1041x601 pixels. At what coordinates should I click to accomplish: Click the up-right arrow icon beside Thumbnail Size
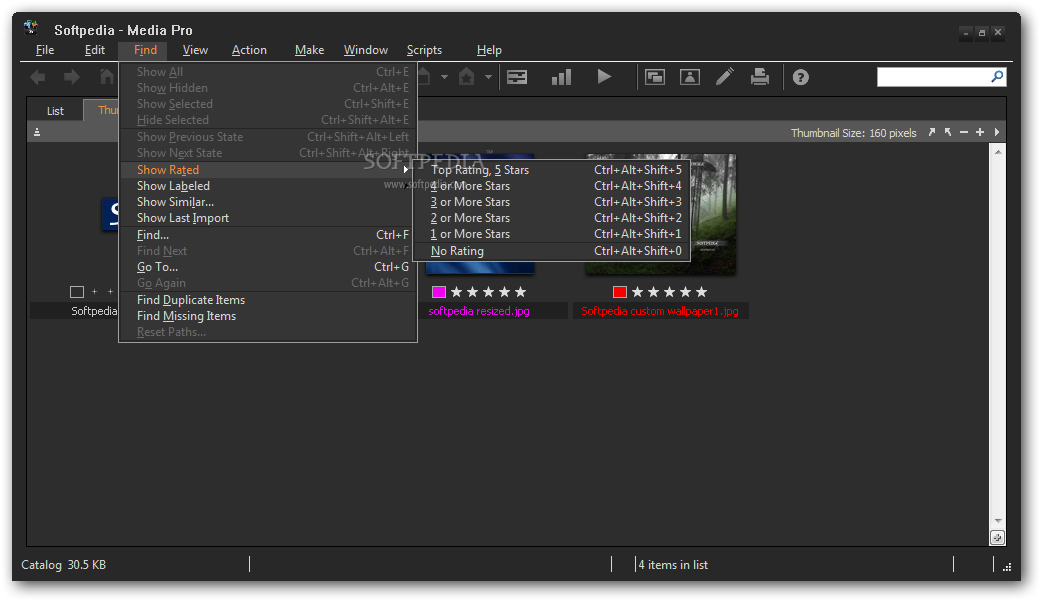(x=931, y=132)
